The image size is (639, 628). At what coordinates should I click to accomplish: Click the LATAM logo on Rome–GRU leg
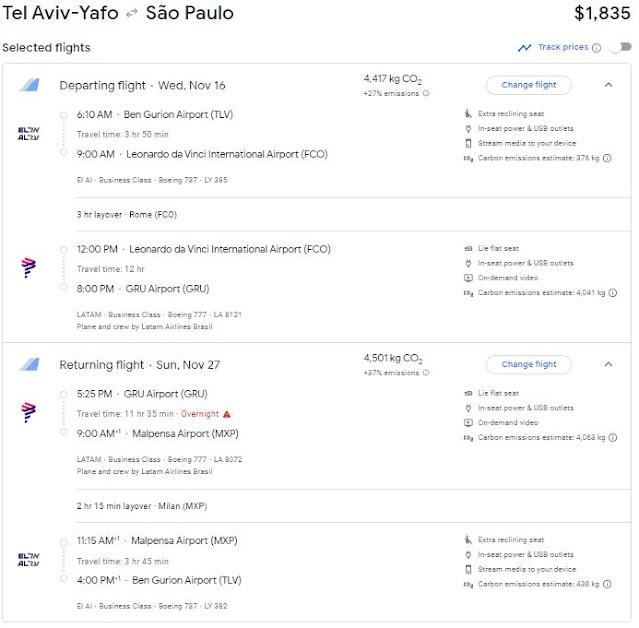[x=29, y=268]
